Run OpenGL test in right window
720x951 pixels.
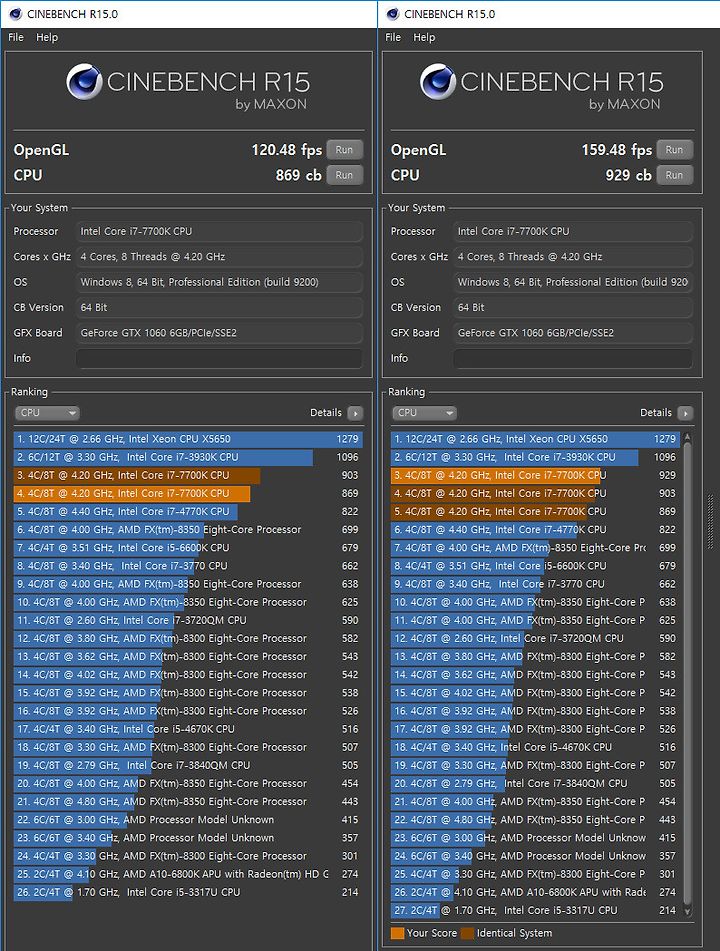click(675, 150)
